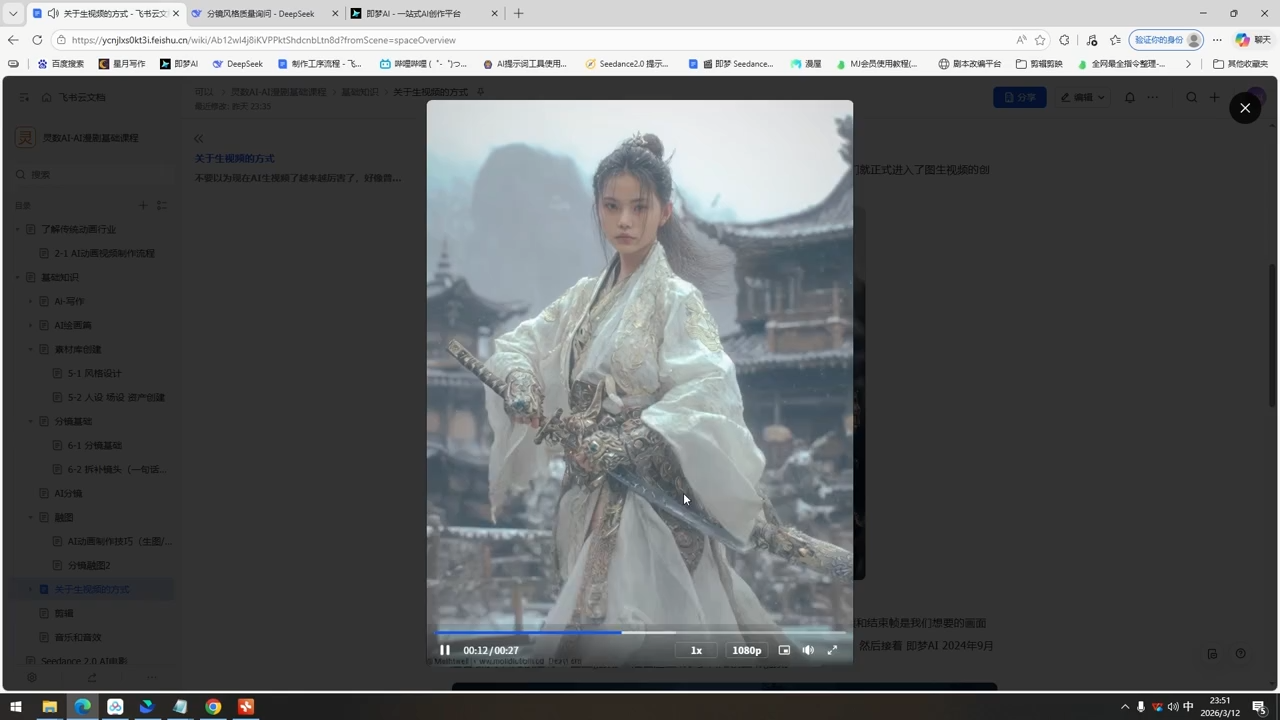Click the blue 分享 share button
The height and width of the screenshot is (720, 1280).
pos(1019,97)
